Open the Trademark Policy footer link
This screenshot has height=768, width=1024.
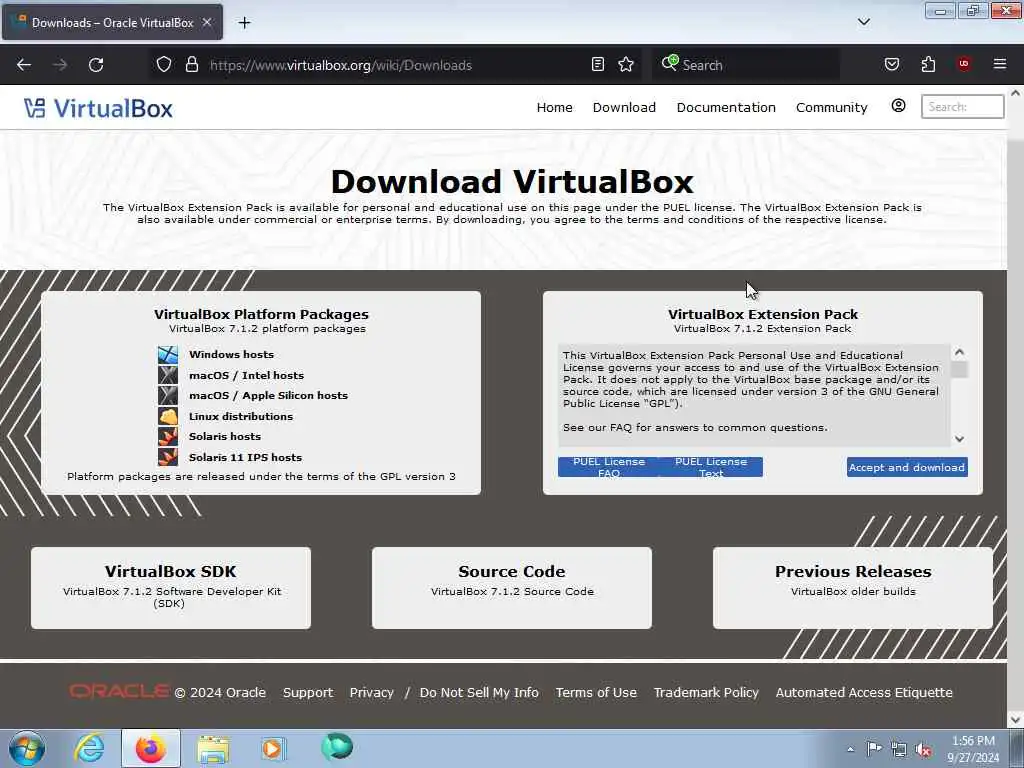pyautogui.click(x=706, y=692)
